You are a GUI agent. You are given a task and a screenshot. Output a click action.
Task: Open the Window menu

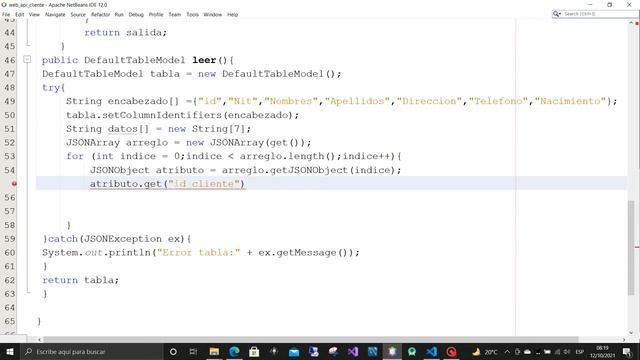(213, 14)
